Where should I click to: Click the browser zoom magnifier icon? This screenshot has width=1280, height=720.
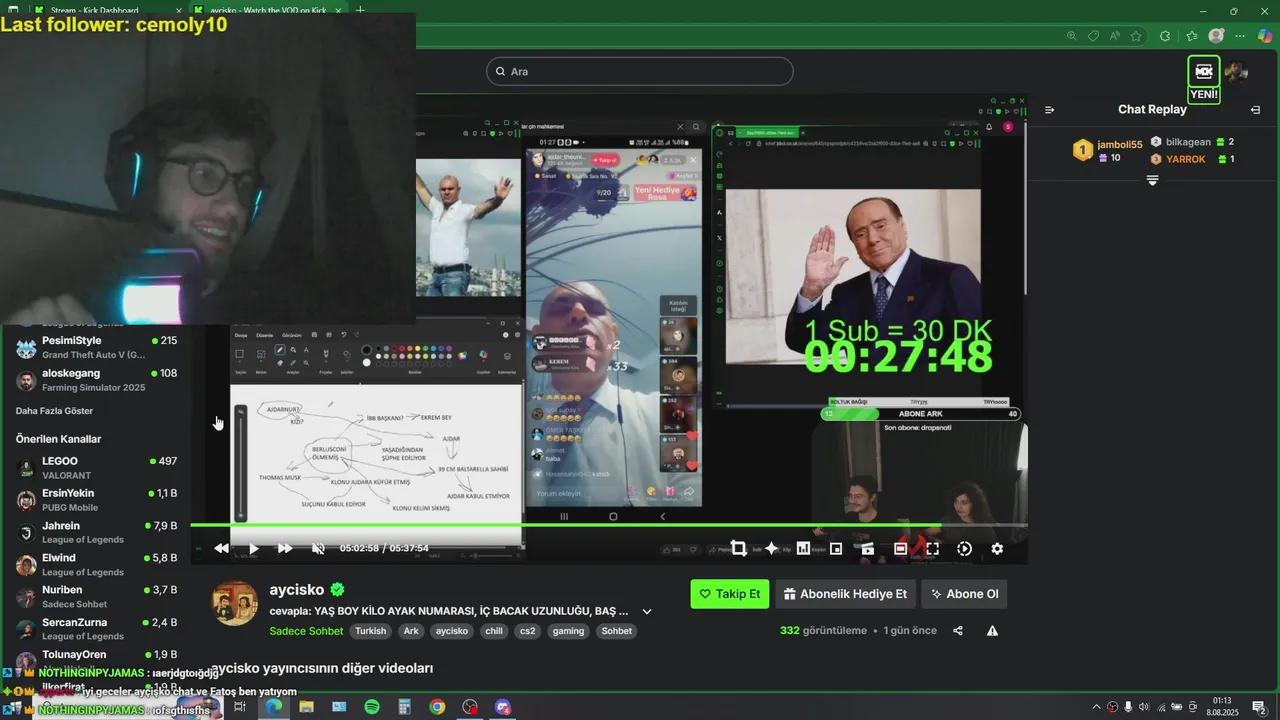coord(1071,36)
